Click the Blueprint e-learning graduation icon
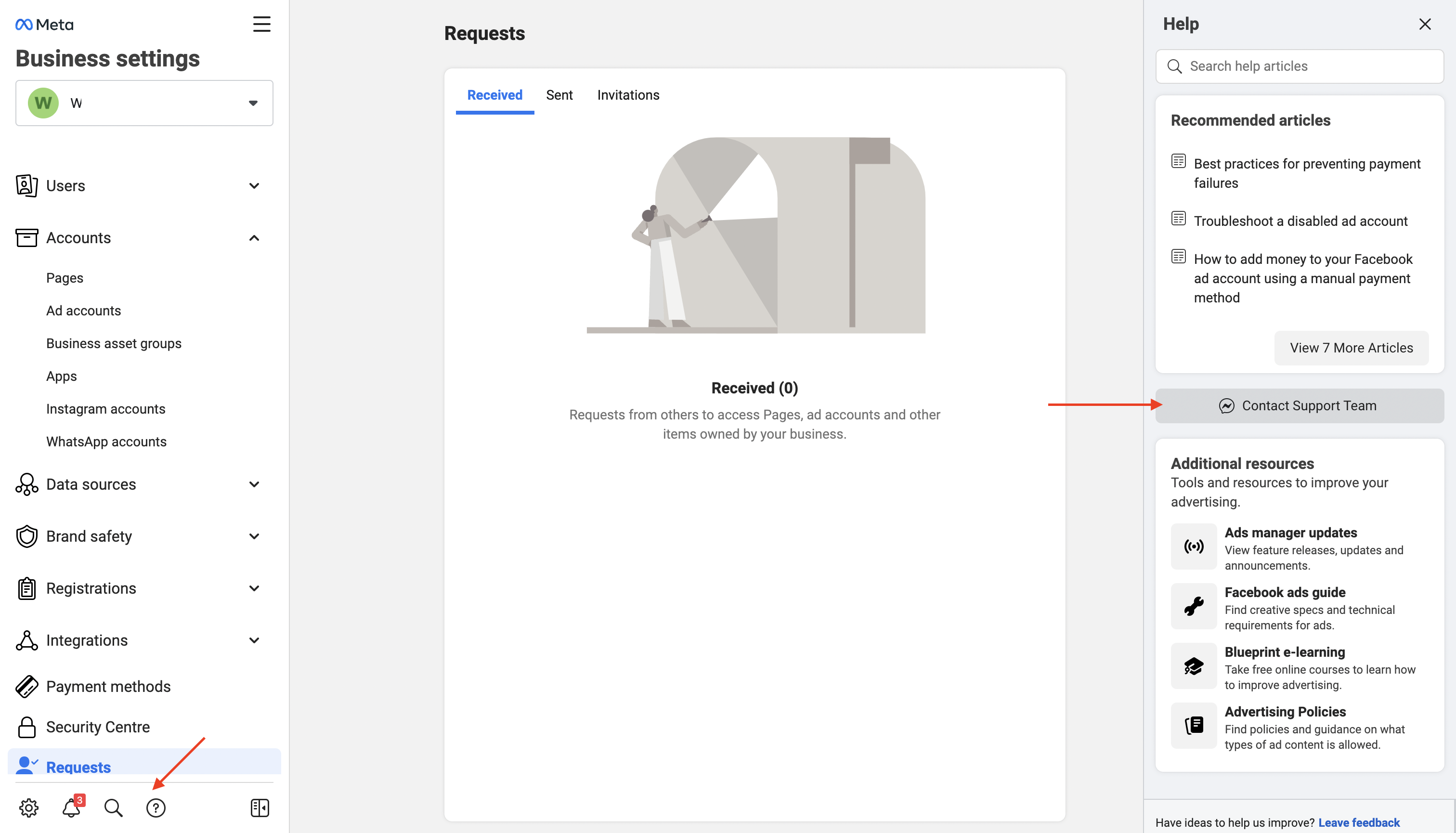1456x833 pixels. pos(1194,666)
